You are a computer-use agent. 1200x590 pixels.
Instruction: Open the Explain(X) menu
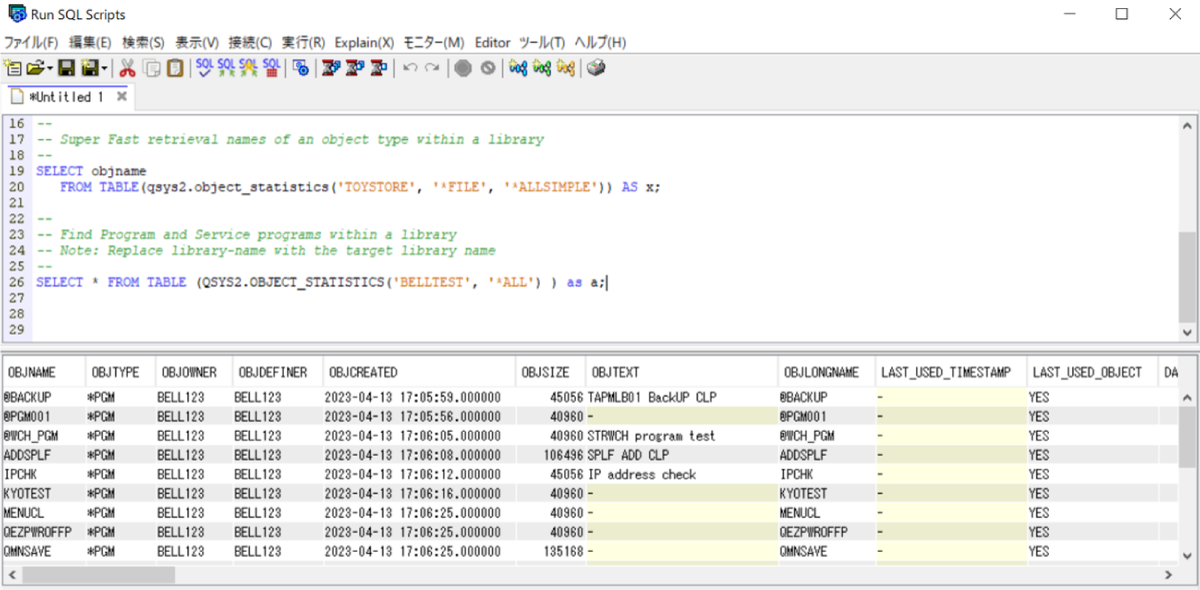tap(364, 42)
